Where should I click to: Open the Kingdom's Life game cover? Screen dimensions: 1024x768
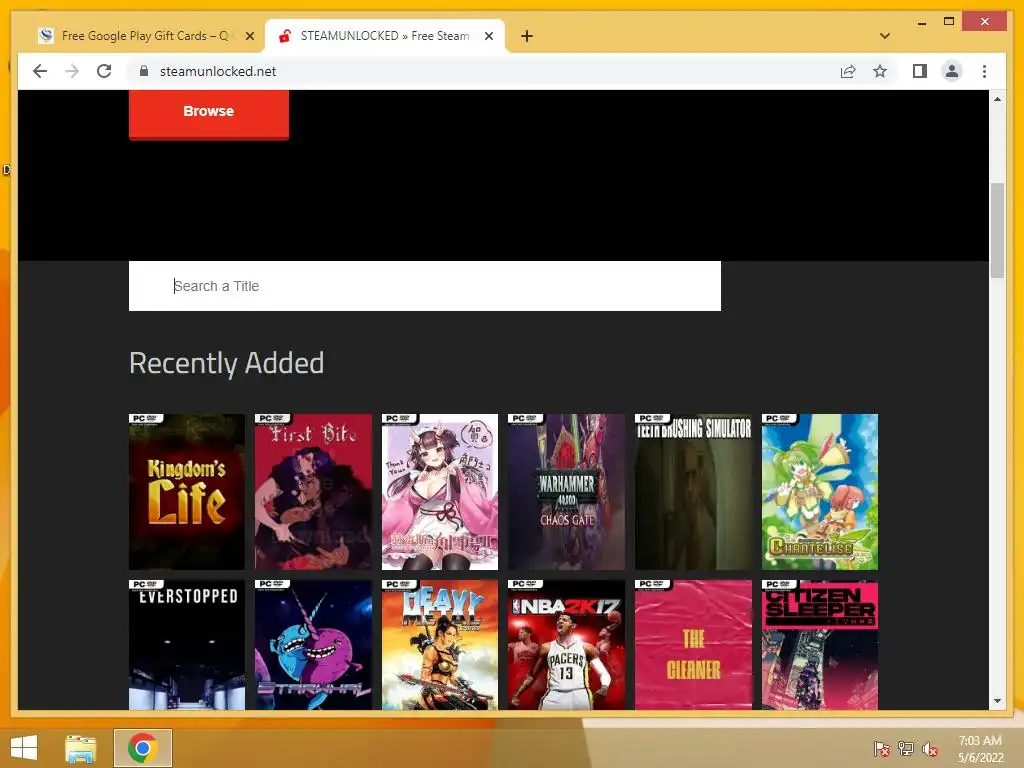[187, 492]
